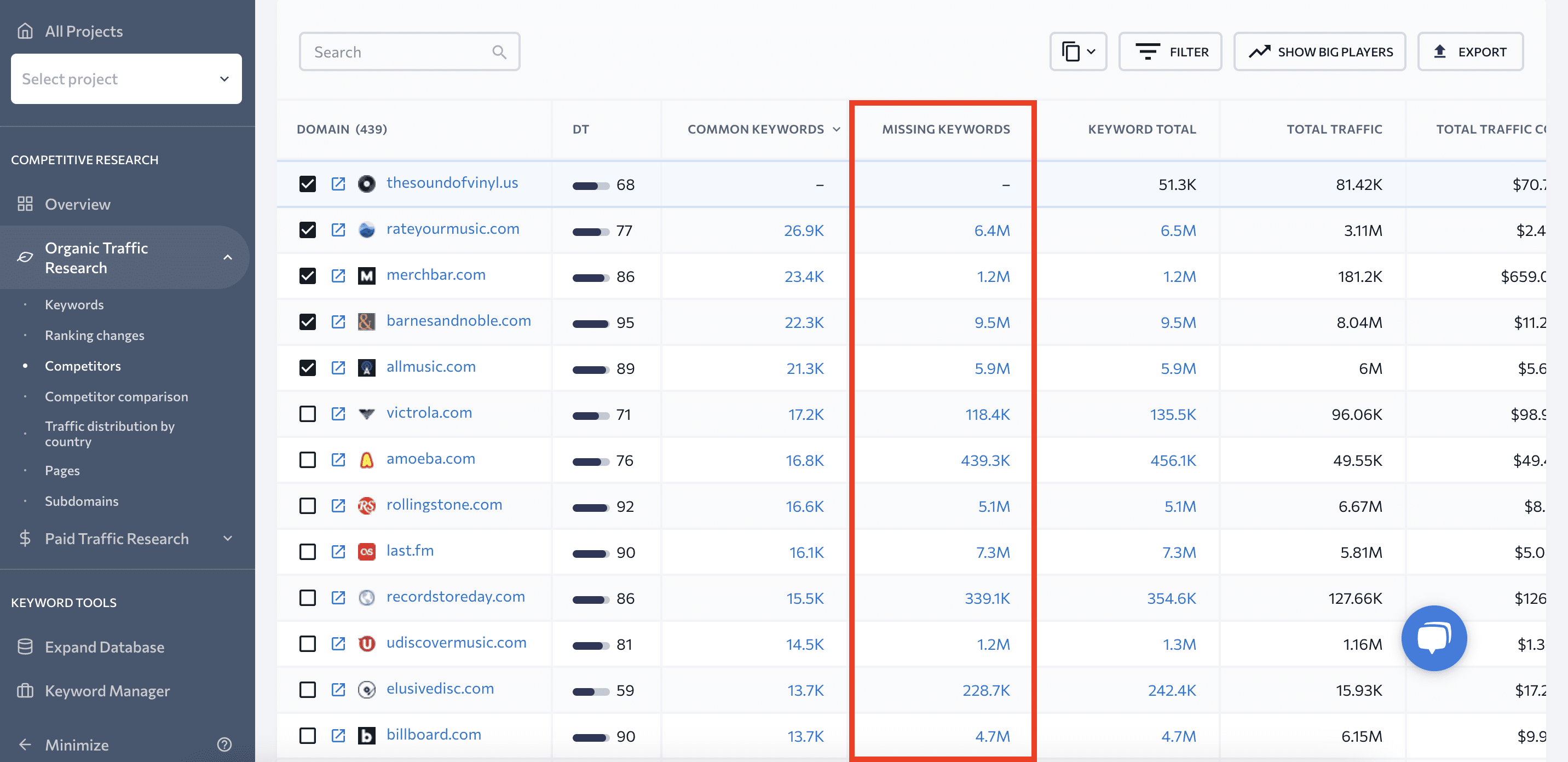
Task: Open external link icon for thesoundofvinyl.us
Action: [x=338, y=184]
